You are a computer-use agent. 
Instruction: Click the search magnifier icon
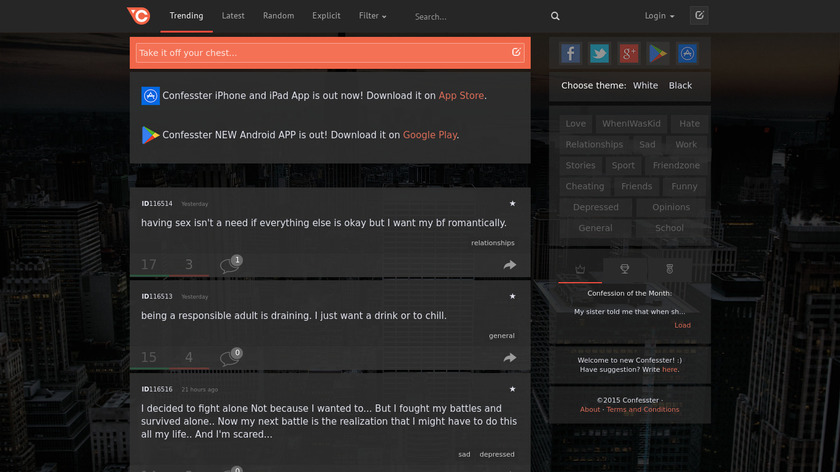pyautogui.click(x=555, y=16)
